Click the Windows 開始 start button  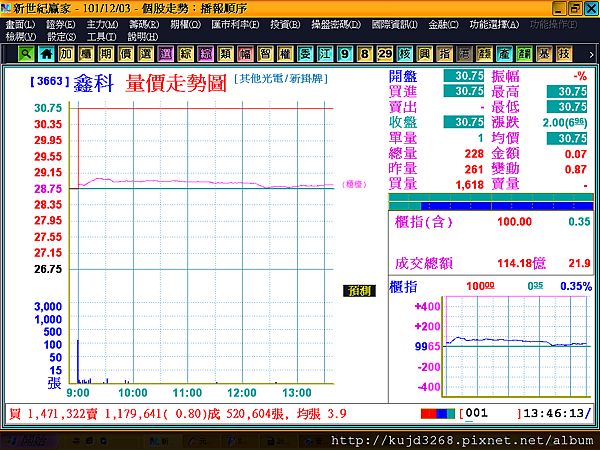pyautogui.click(x=29, y=441)
